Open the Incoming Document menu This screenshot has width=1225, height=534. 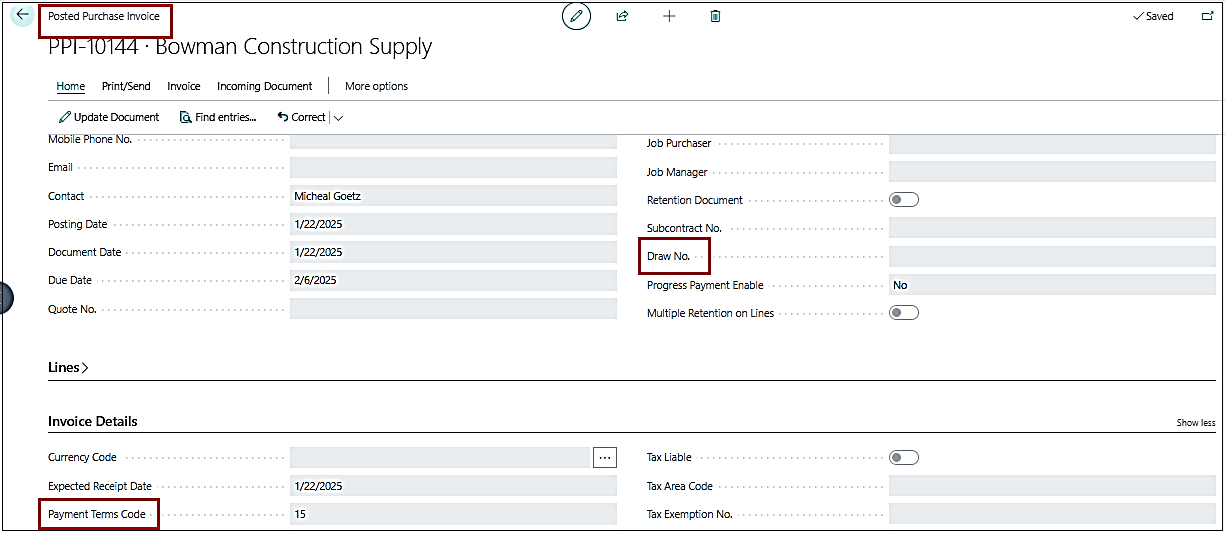265,86
